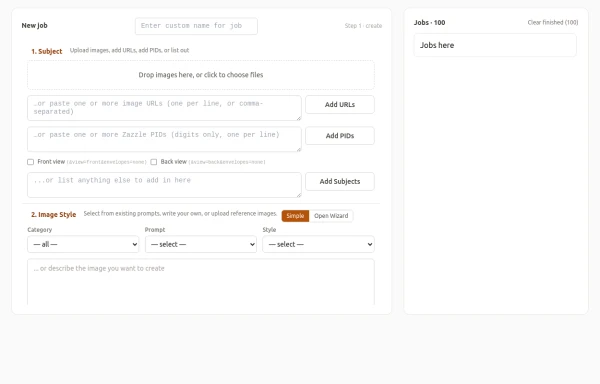Open the Style dropdown

click(x=318, y=244)
